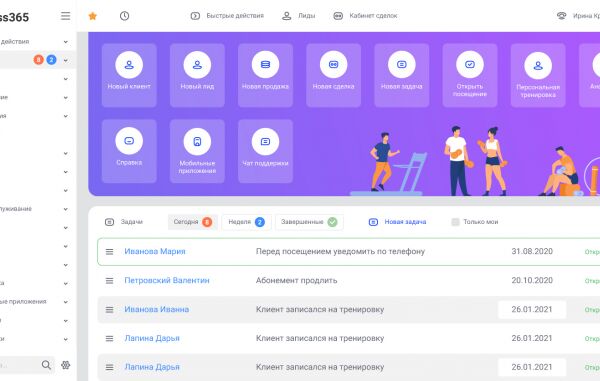Click the Новая задача card icon

tap(401, 65)
